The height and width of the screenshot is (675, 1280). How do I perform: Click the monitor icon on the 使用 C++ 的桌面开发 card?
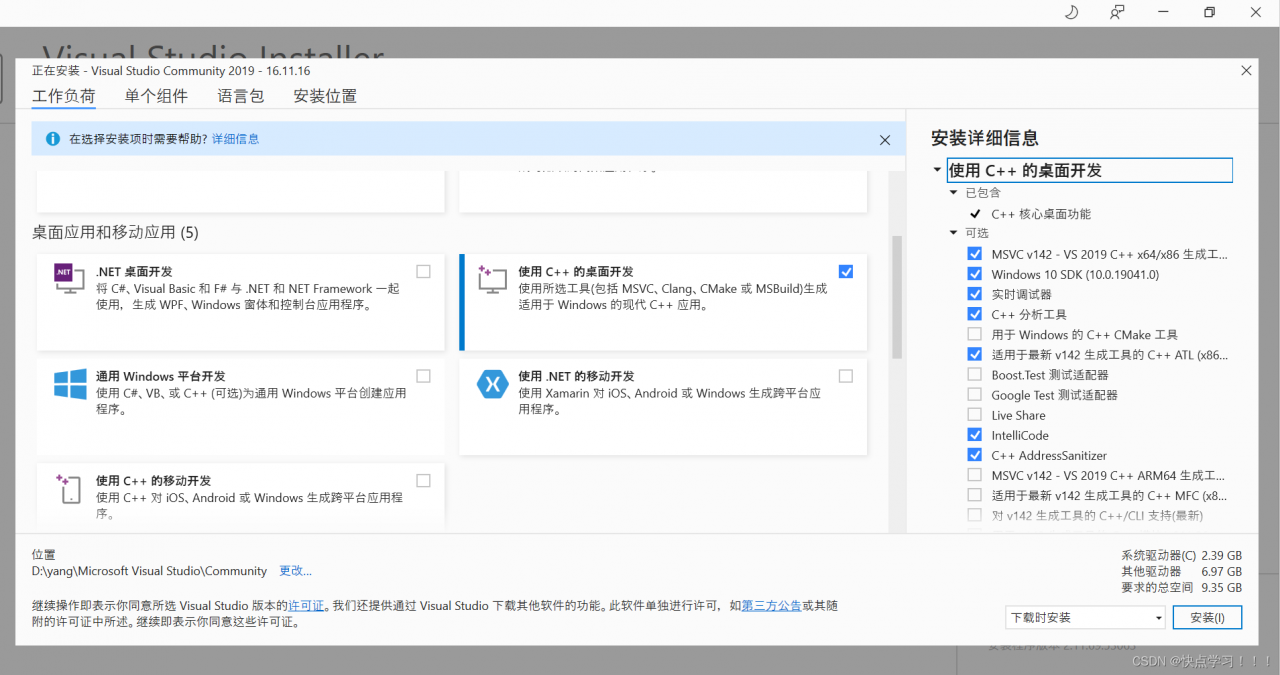[x=493, y=279]
